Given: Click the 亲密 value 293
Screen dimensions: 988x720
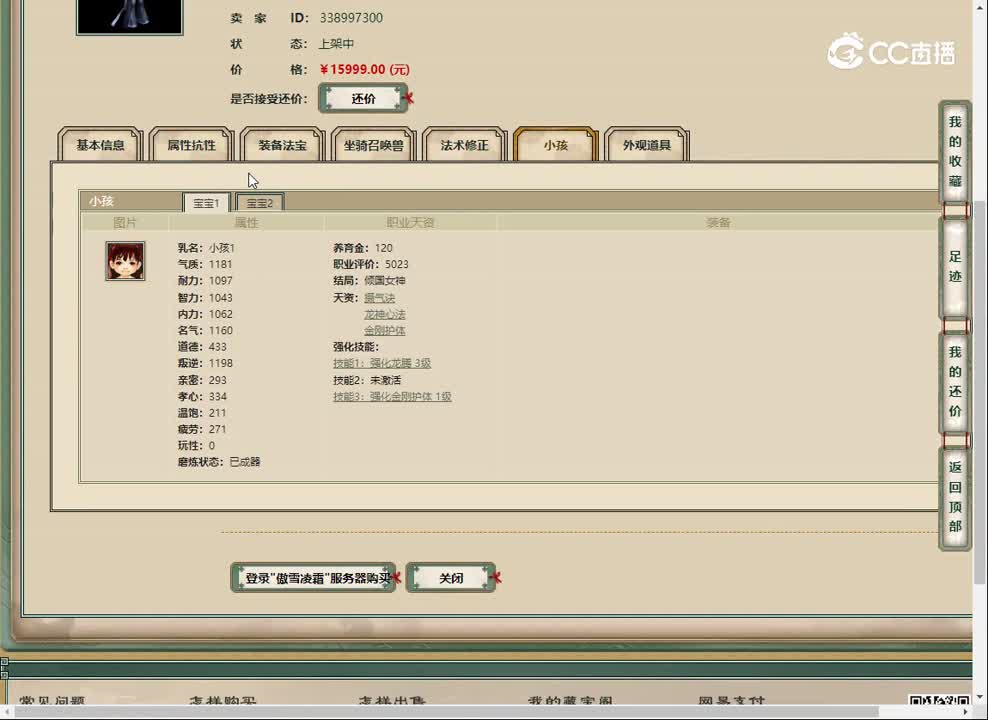Looking at the screenshot, I should [217, 380].
